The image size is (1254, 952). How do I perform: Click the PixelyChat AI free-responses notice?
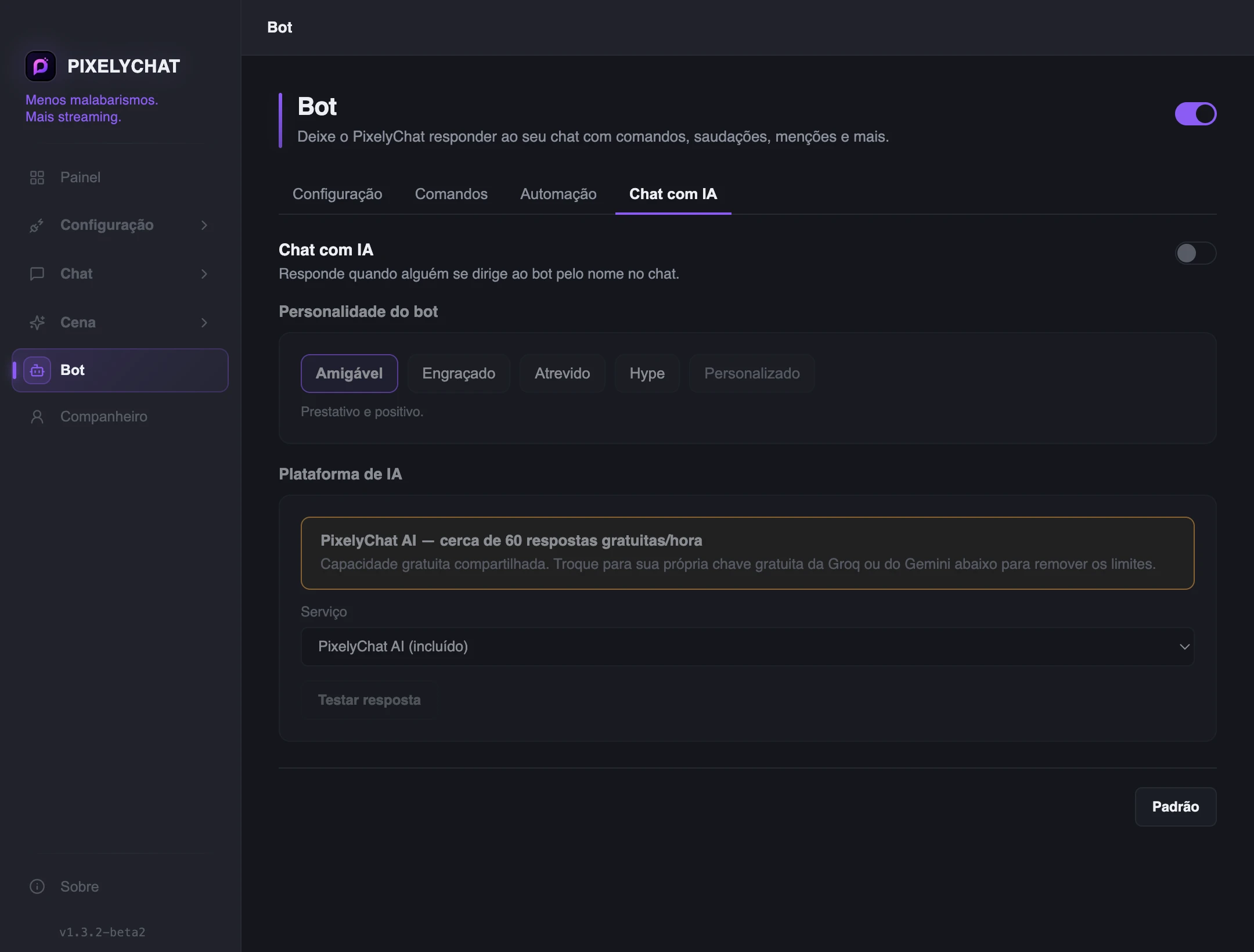(747, 553)
